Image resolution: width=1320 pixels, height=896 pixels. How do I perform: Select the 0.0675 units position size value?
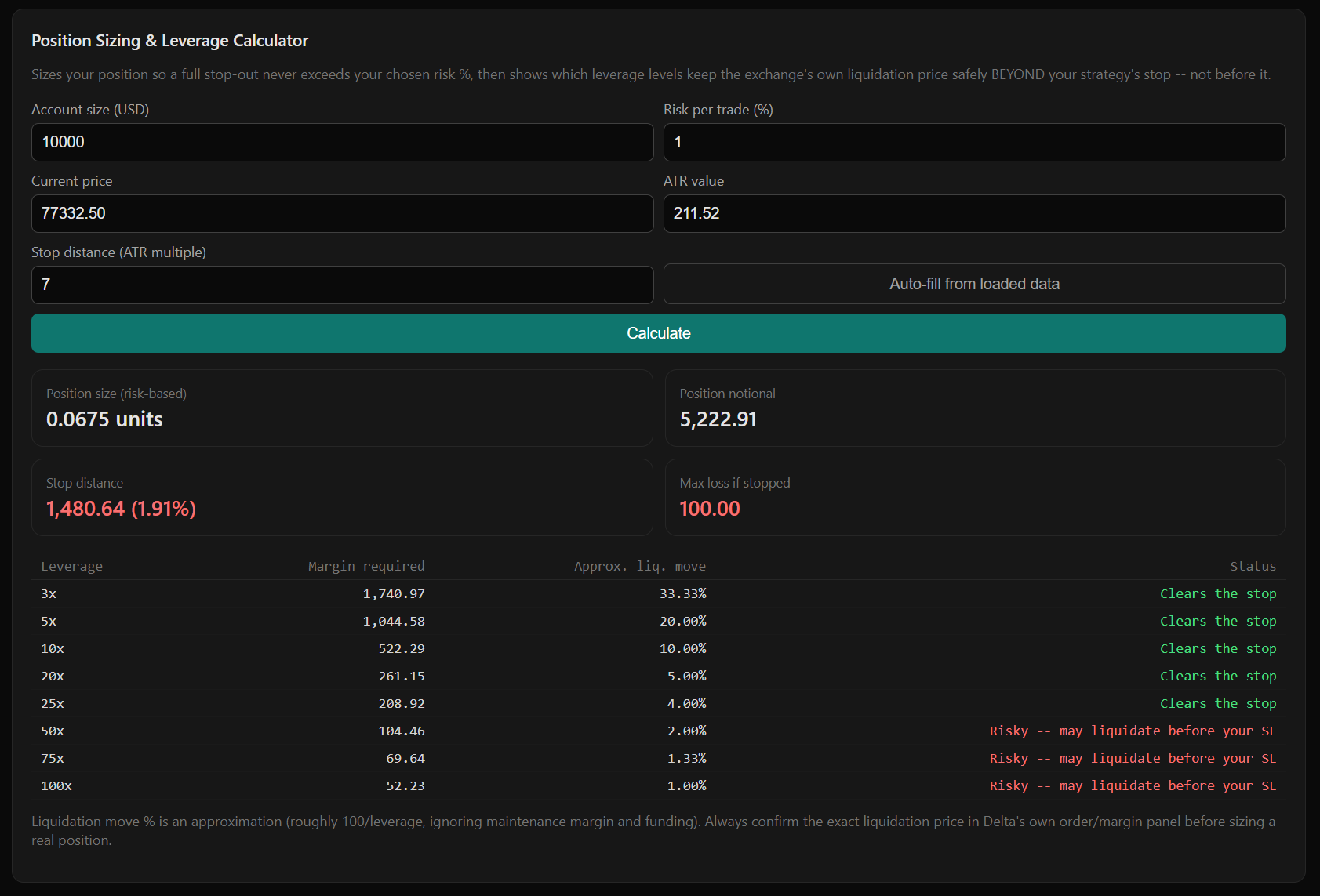click(104, 419)
